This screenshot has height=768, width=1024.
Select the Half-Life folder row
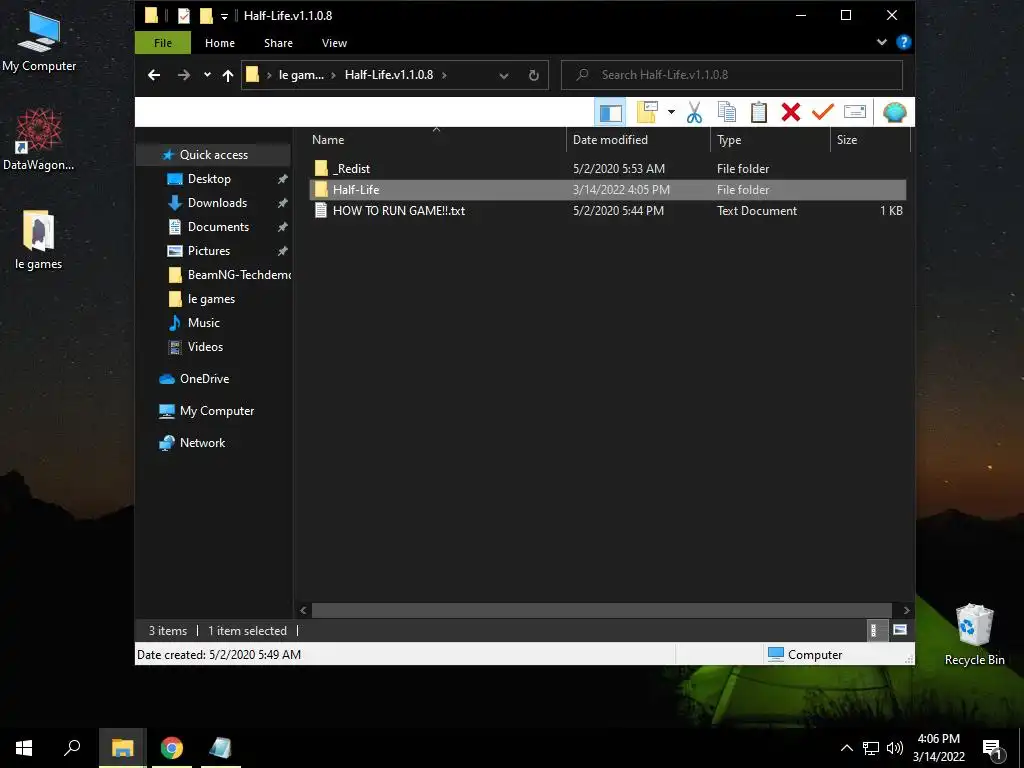pyautogui.click(x=607, y=190)
